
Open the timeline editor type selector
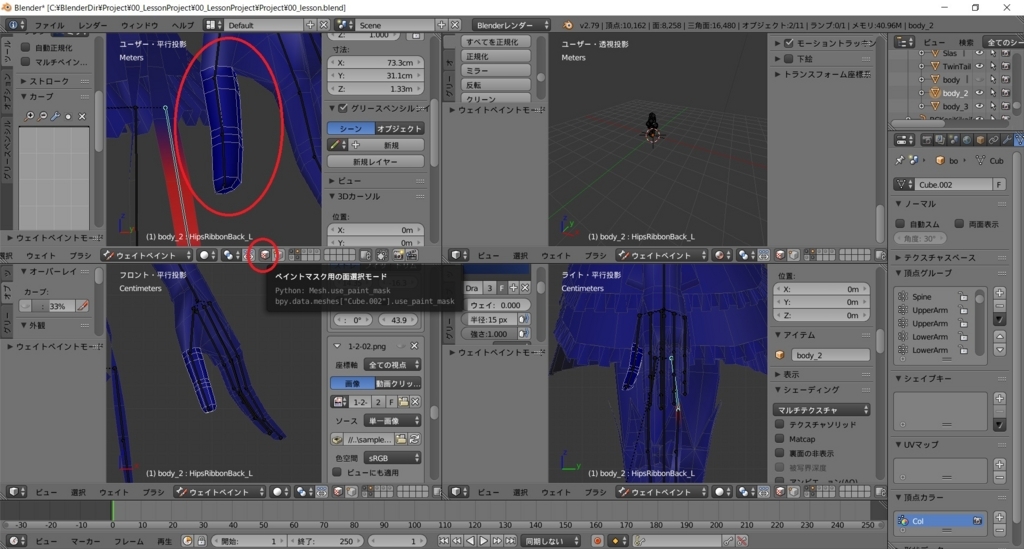[16, 541]
